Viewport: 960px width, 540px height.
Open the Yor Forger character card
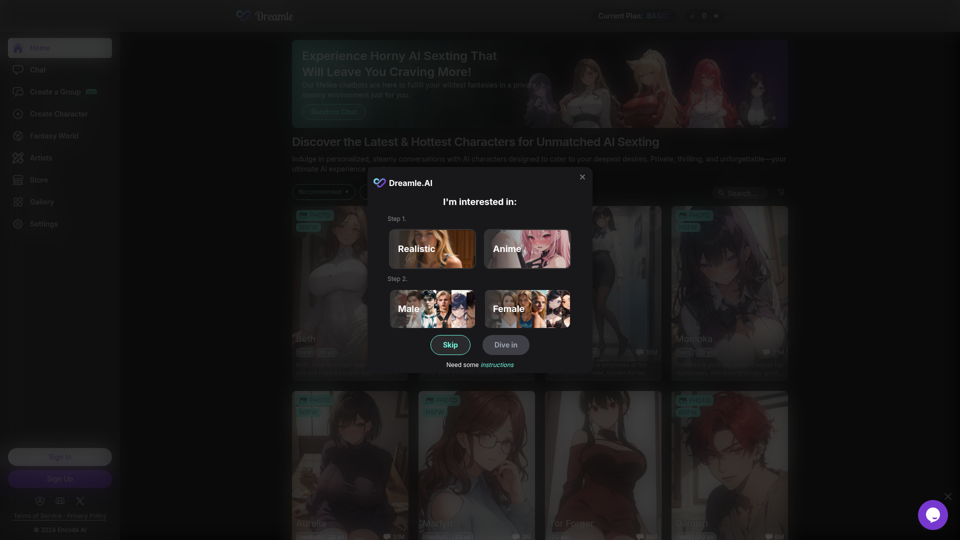(x=603, y=465)
